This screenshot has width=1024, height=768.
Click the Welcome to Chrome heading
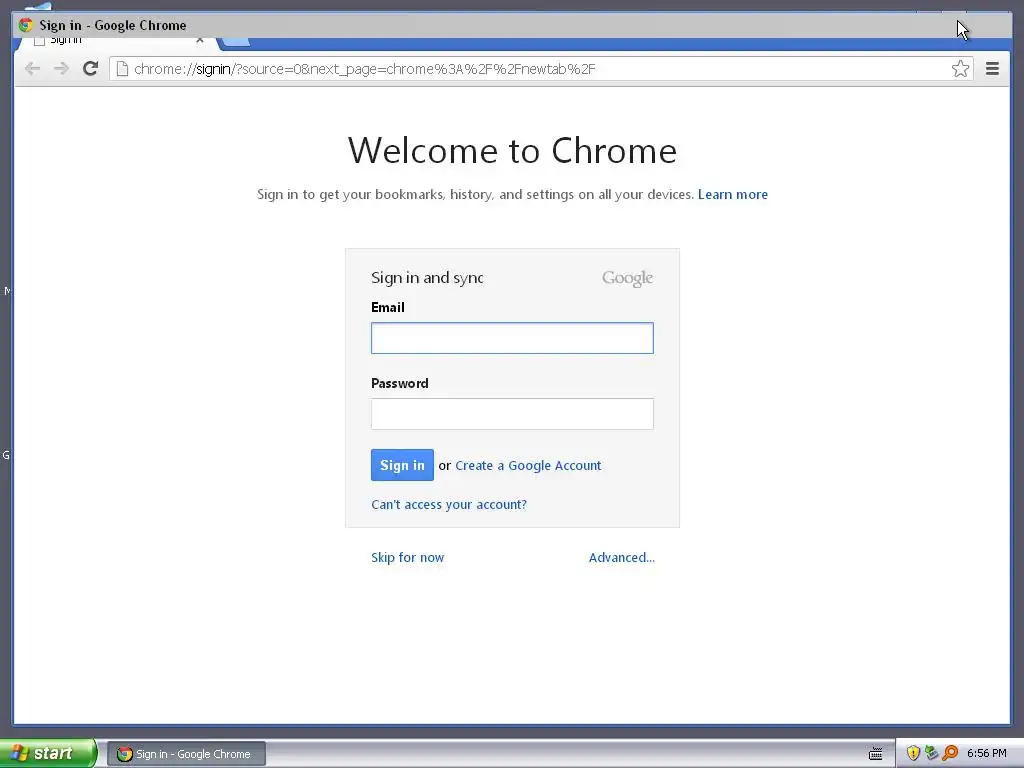click(512, 151)
